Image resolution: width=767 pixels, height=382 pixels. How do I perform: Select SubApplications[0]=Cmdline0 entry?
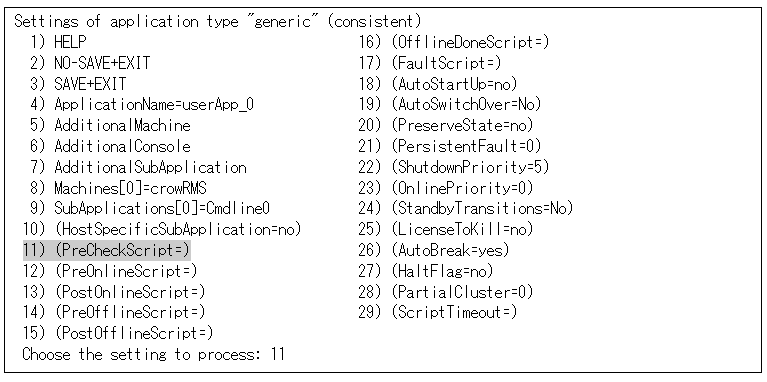pos(150,209)
